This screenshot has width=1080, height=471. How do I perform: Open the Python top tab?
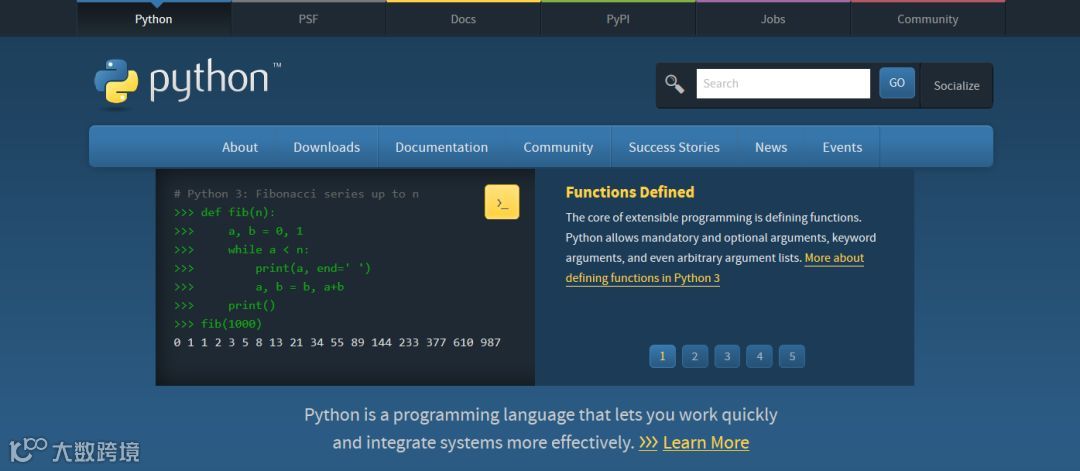(154, 19)
